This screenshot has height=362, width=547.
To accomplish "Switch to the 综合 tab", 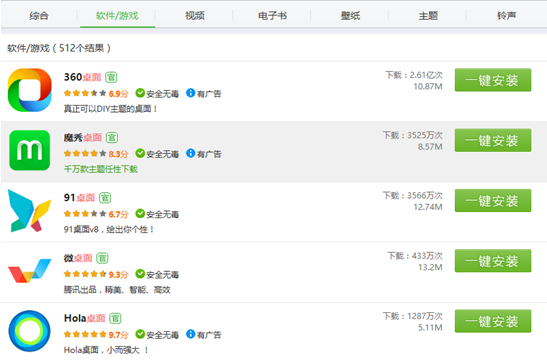I will pyautogui.click(x=39, y=16).
